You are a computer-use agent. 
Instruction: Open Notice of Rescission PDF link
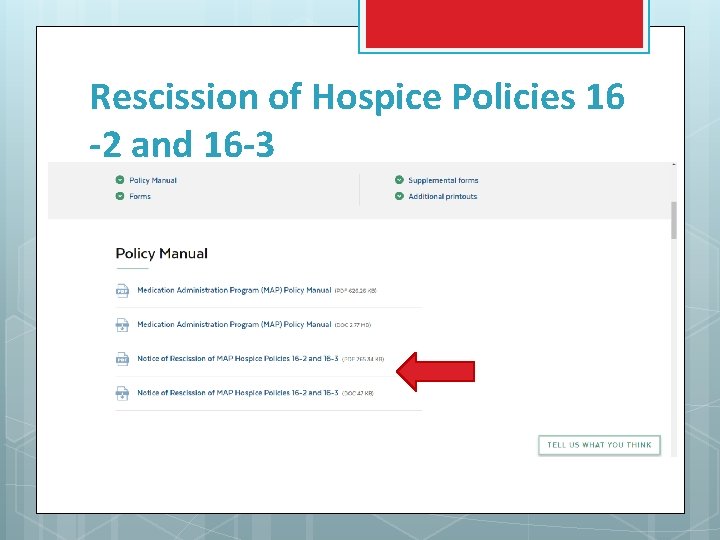tap(238, 358)
